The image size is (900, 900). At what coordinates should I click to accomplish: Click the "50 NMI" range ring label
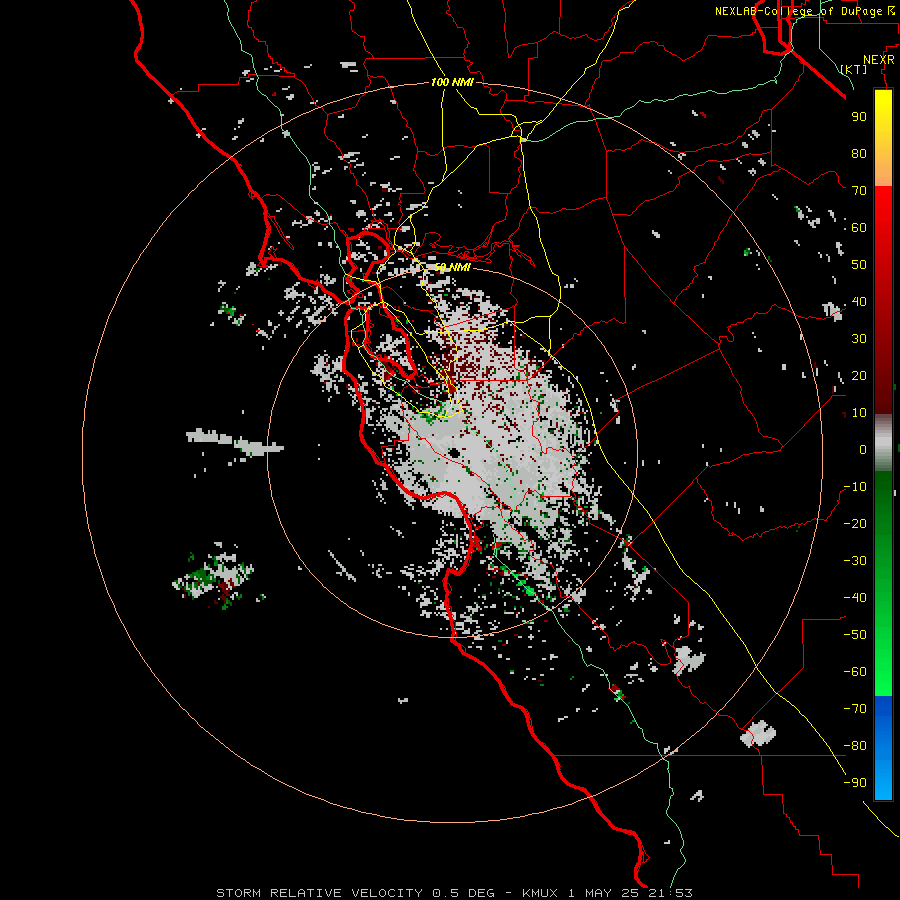pyautogui.click(x=452, y=267)
